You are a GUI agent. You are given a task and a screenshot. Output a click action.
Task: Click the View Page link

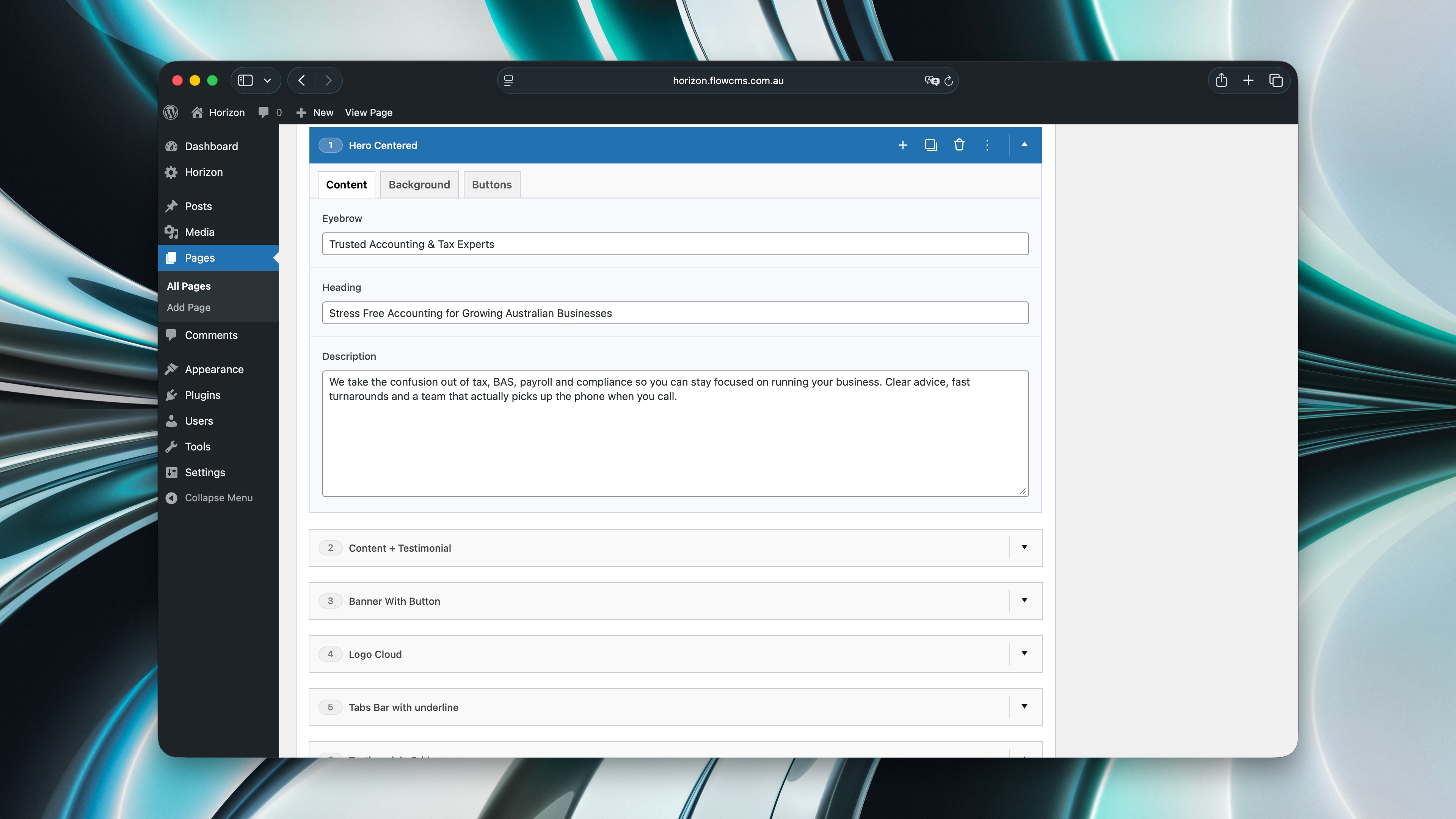[369, 113]
